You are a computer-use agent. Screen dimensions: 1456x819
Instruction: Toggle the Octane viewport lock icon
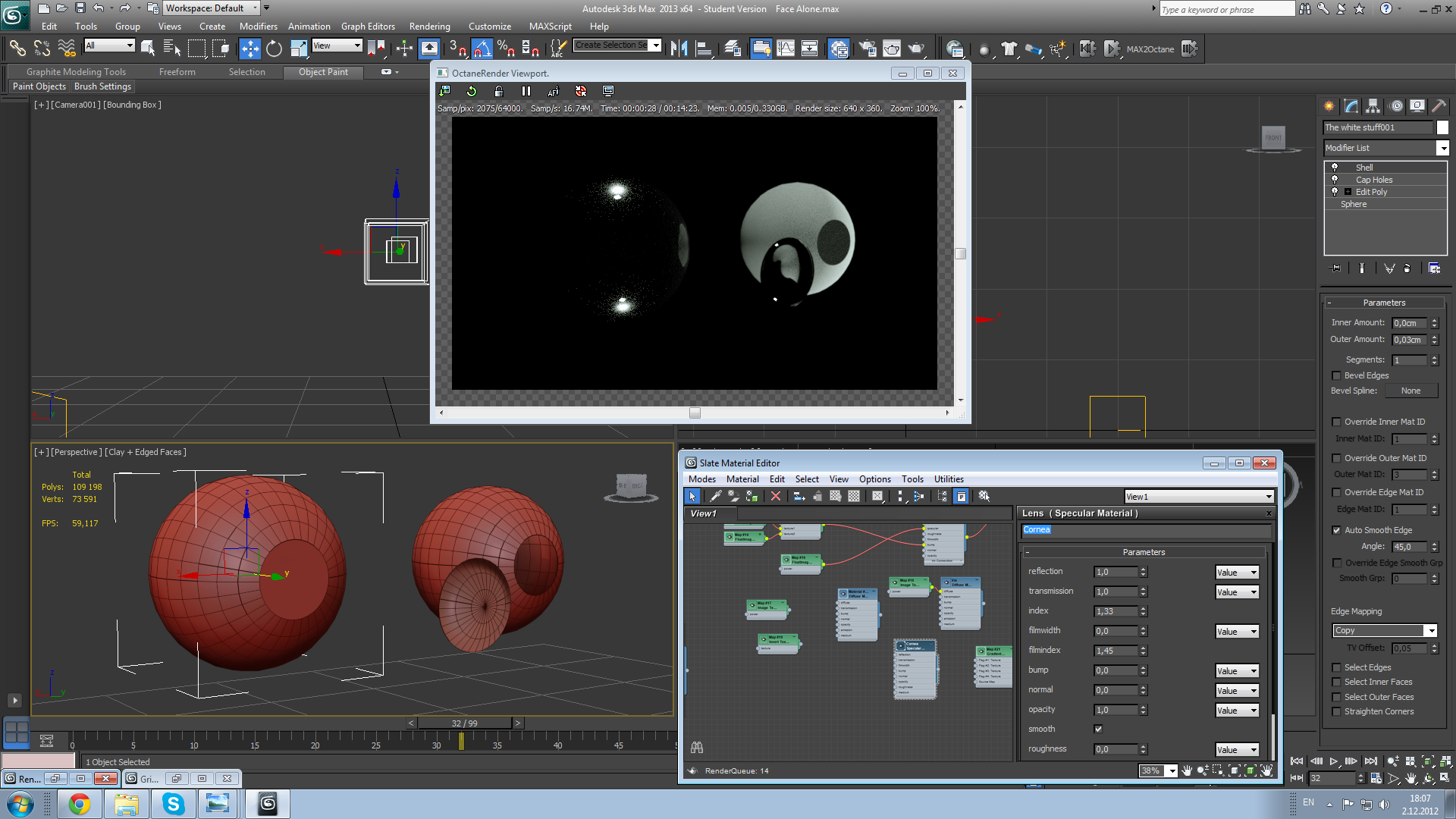coord(498,91)
